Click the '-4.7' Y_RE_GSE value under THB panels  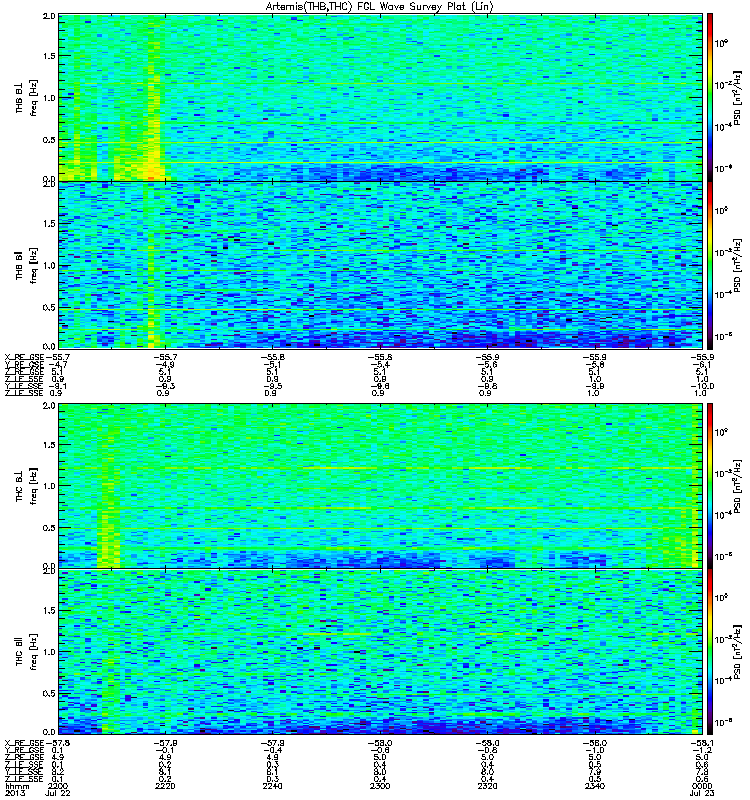coord(58,365)
